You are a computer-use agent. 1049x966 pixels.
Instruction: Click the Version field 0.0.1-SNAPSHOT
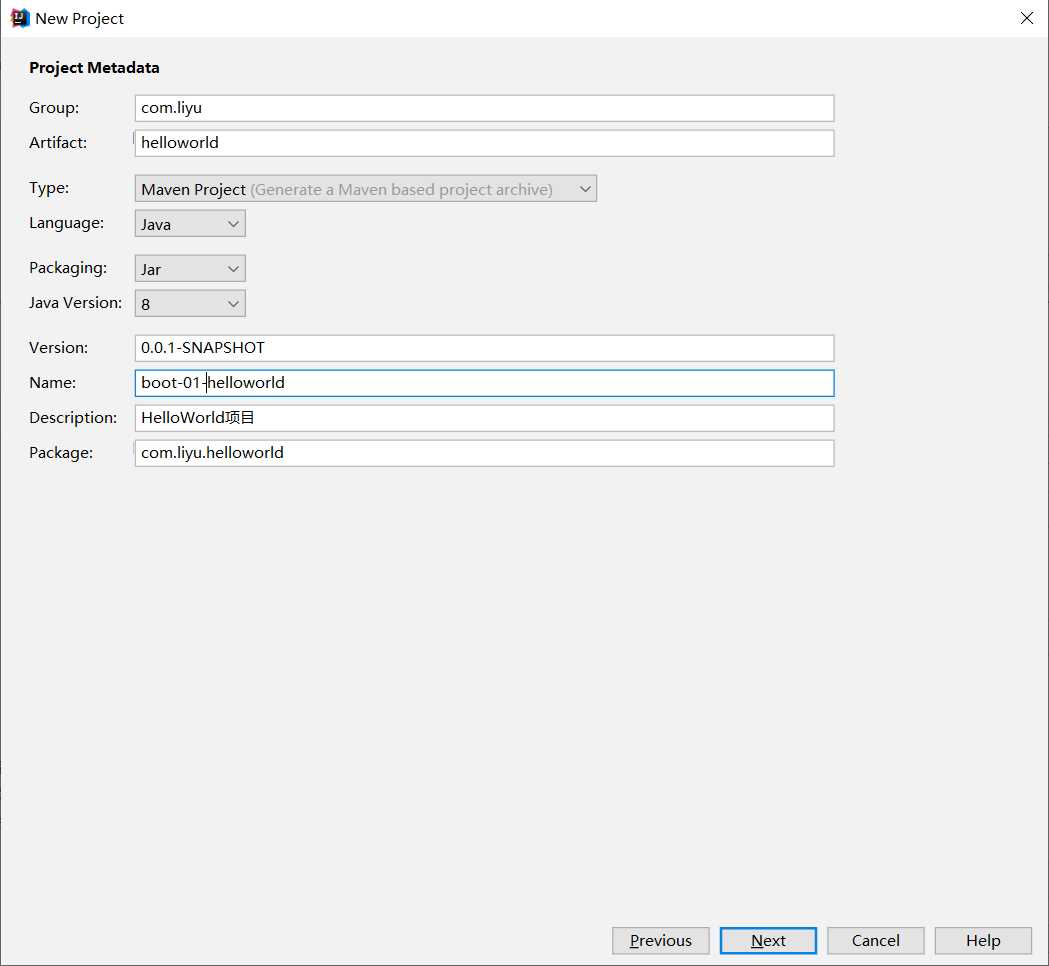[x=484, y=349]
